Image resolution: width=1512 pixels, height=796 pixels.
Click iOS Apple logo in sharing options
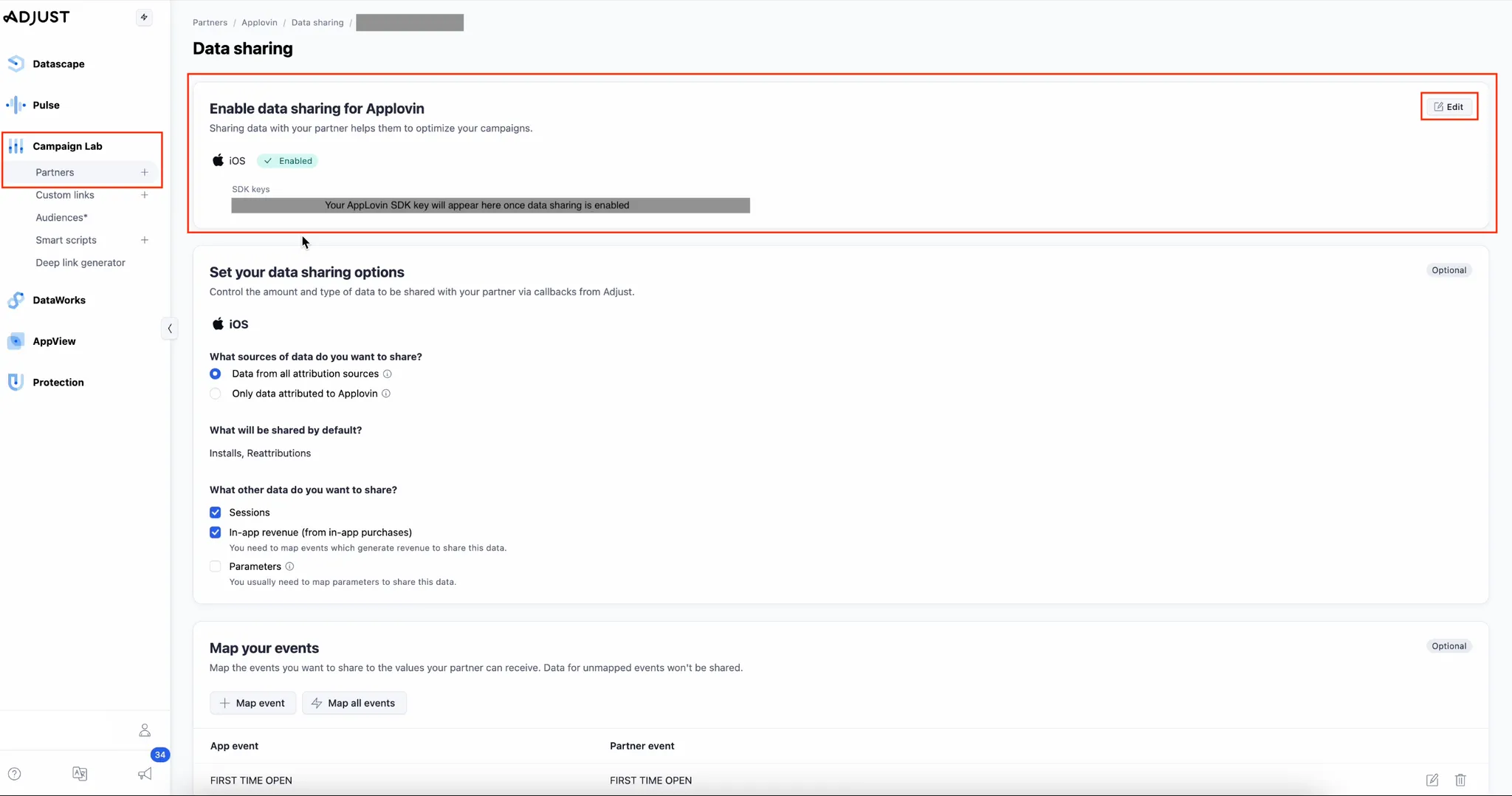click(218, 324)
